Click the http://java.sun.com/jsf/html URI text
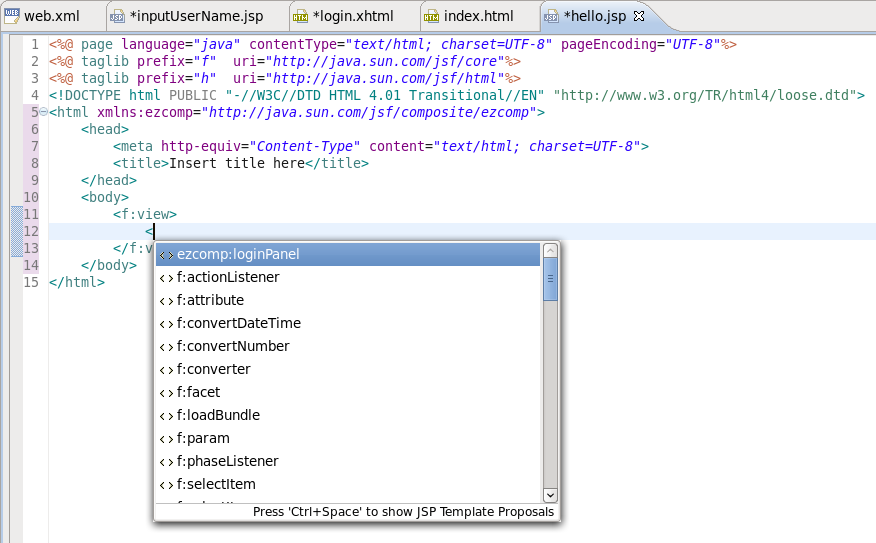Screen dimensions: 876x543 [385, 78]
